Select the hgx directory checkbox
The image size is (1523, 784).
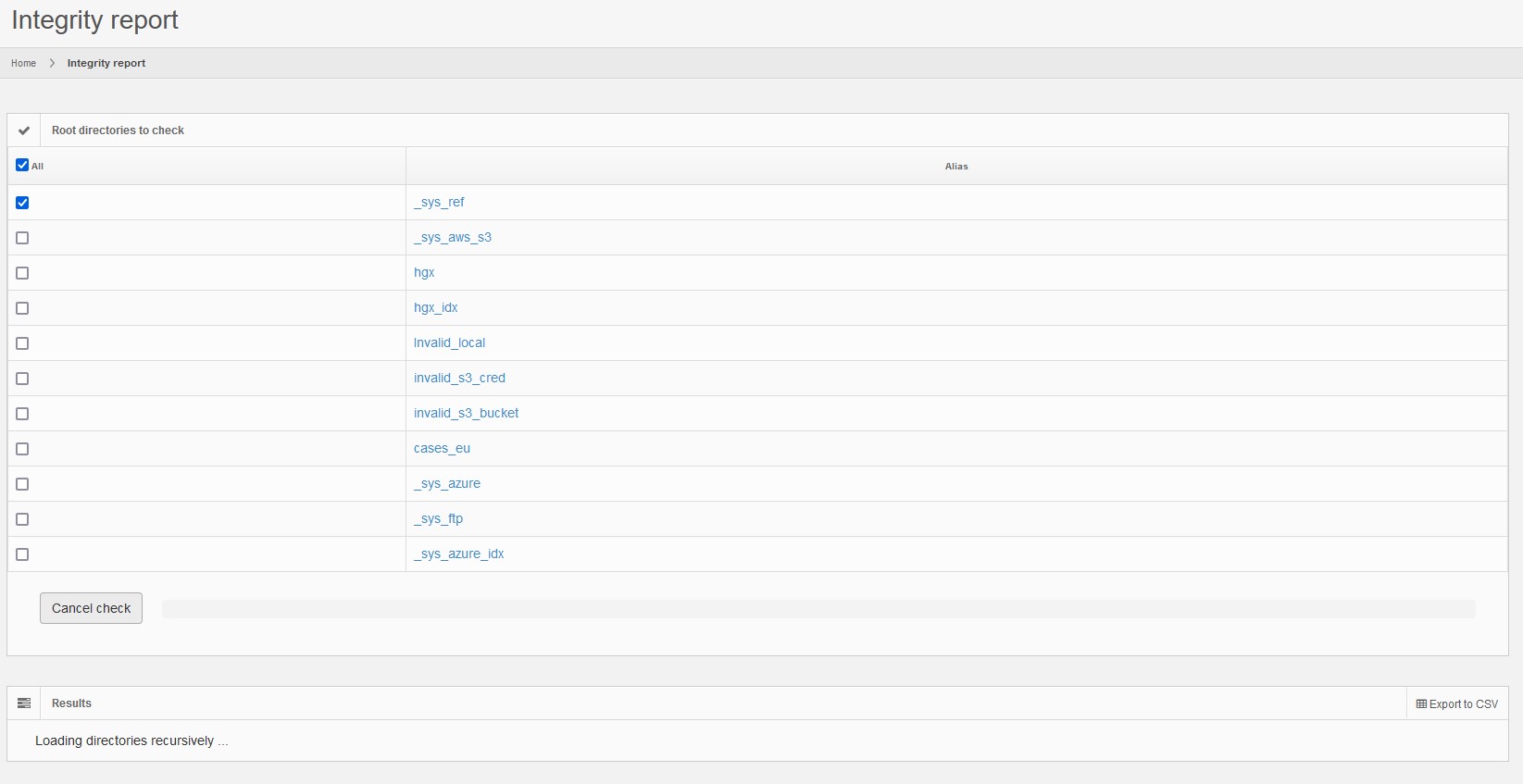[x=22, y=273]
